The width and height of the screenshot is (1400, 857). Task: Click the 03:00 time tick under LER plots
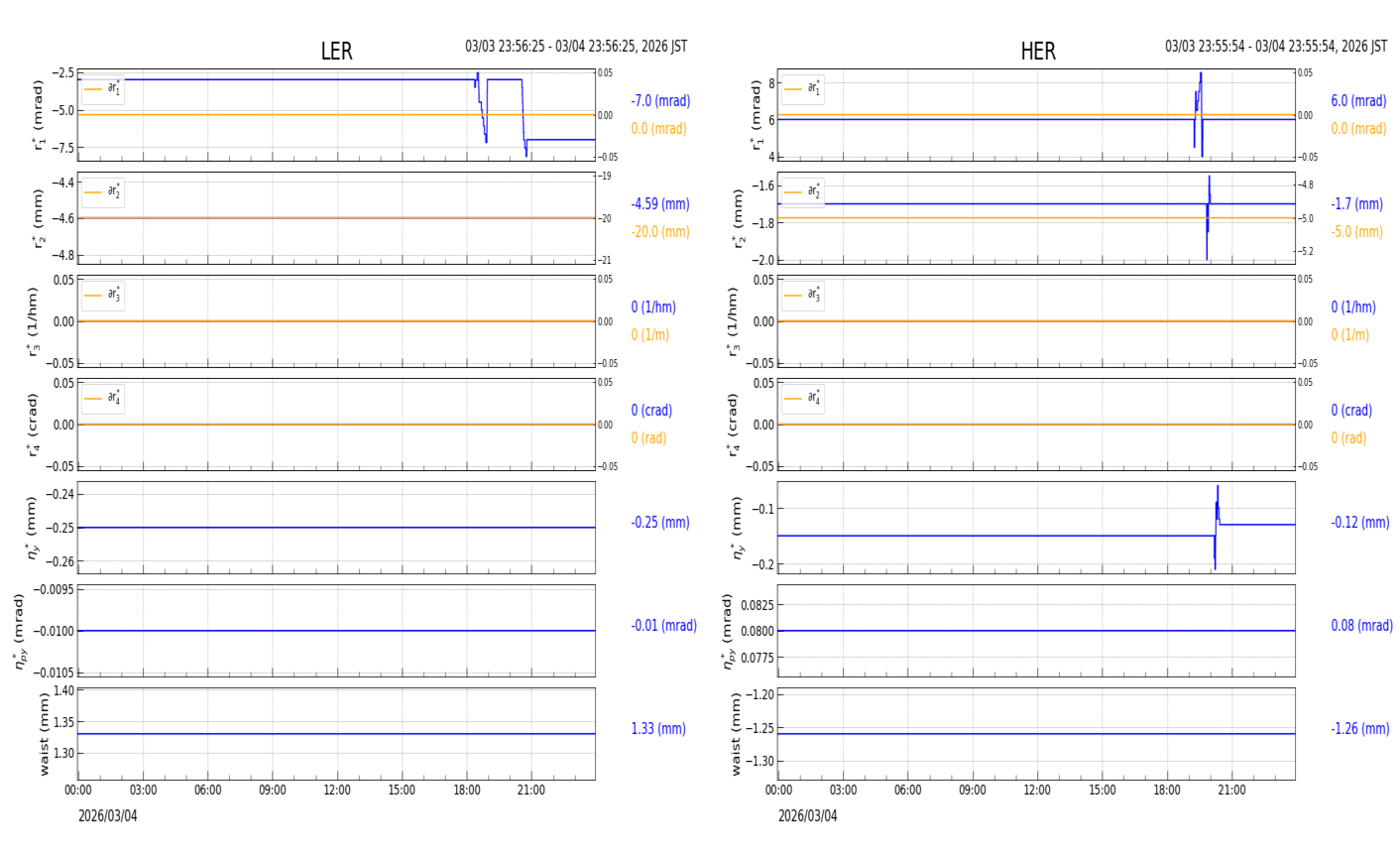coord(143,791)
